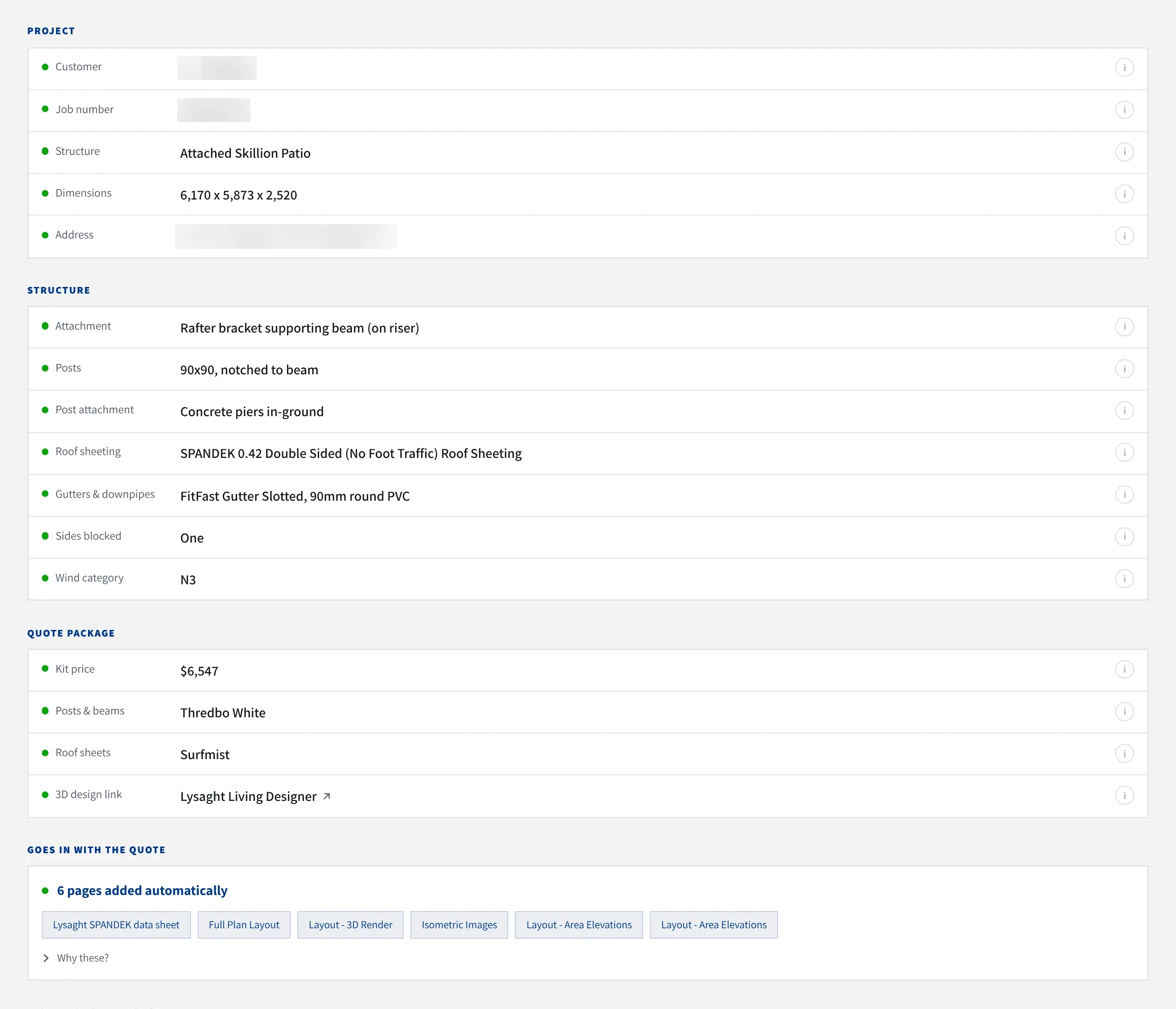Image resolution: width=1176 pixels, height=1009 pixels.
Task: Open Roof sheeting info icon
Action: pyautogui.click(x=1124, y=453)
